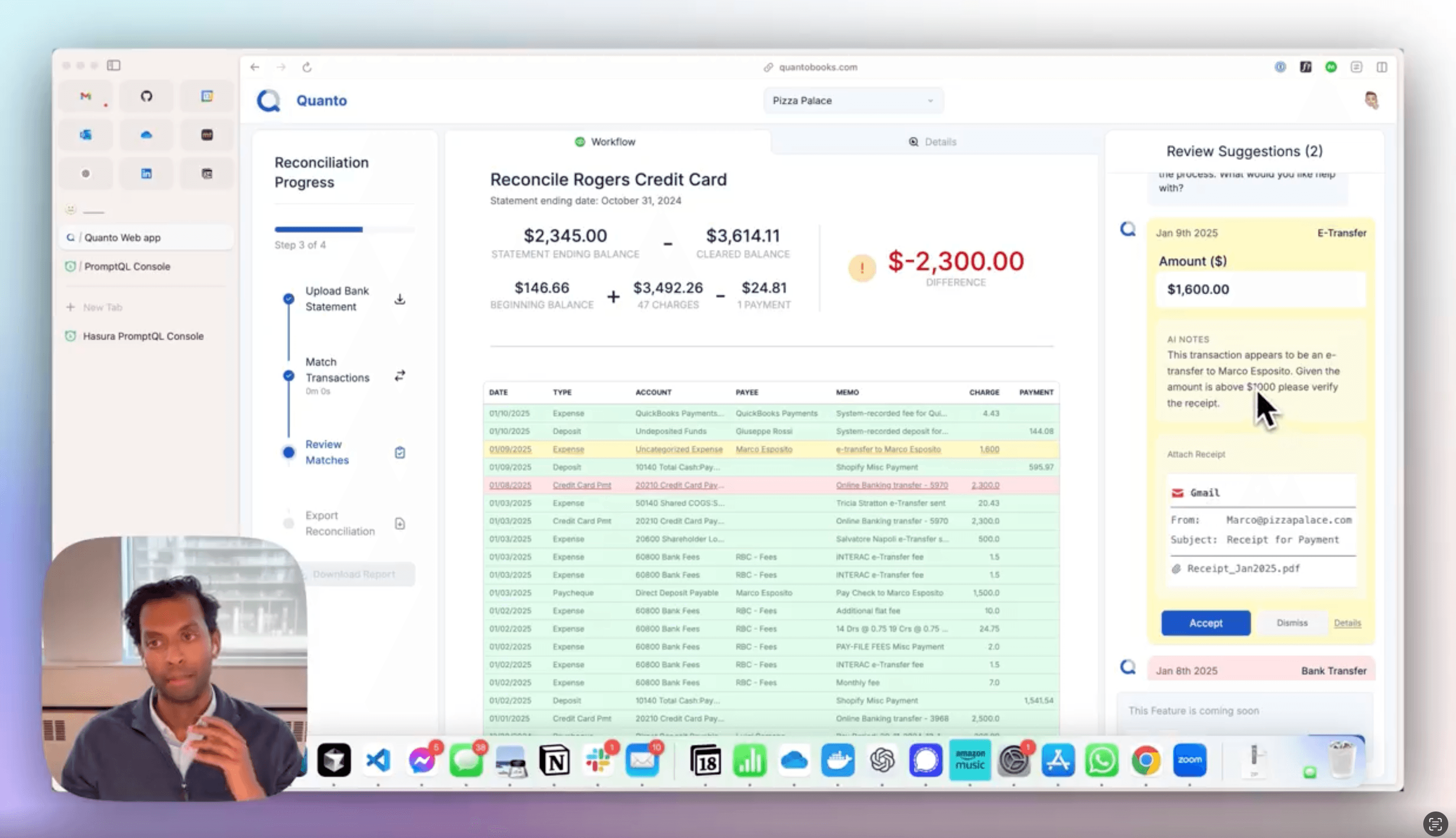Image resolution: width=1456 pixels, height=838 pixels.
Task: Open the user avatar in top-right
Action: 1372,100
